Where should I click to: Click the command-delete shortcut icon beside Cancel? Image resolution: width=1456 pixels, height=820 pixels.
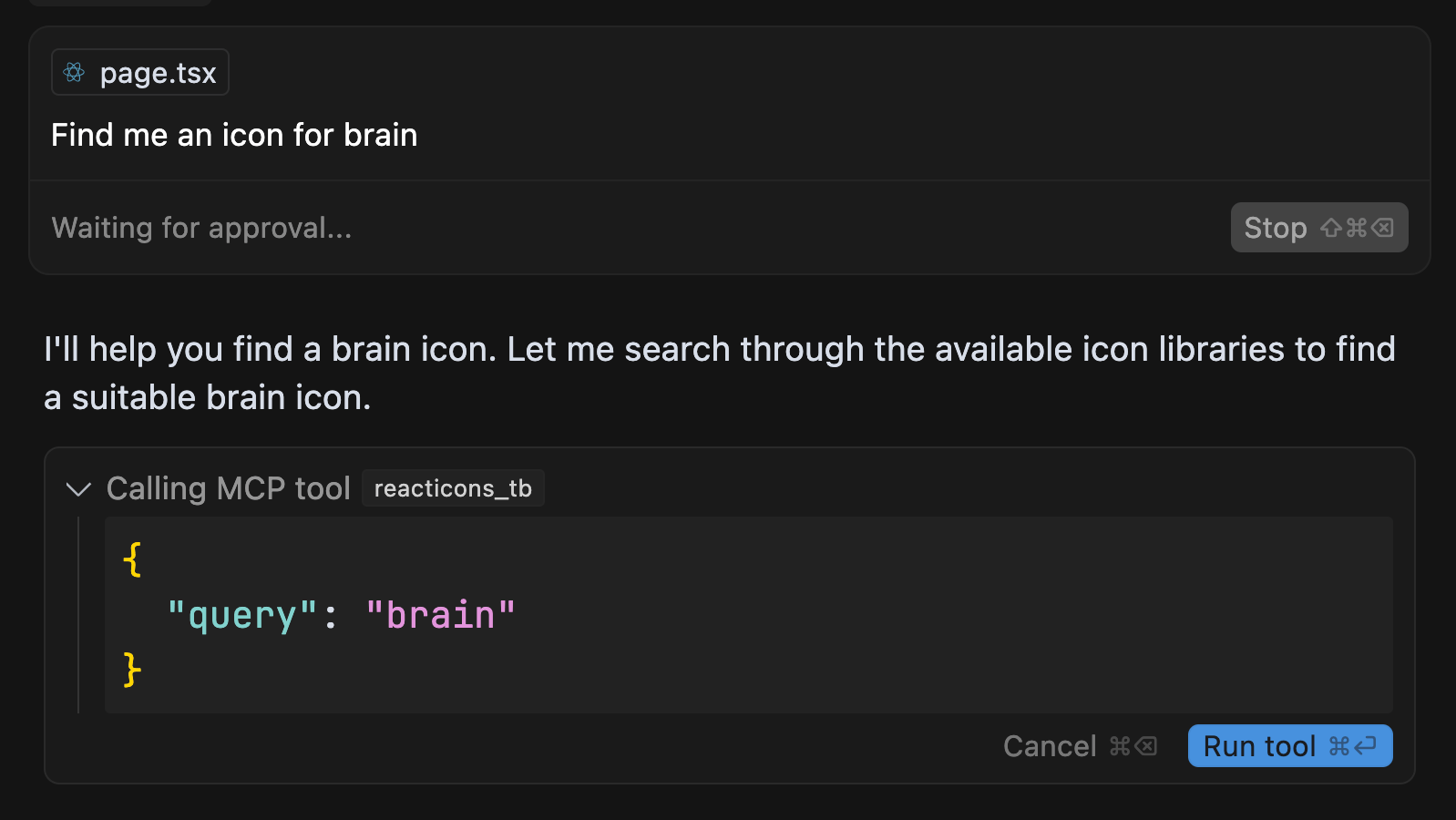(x=1133, y=746)
